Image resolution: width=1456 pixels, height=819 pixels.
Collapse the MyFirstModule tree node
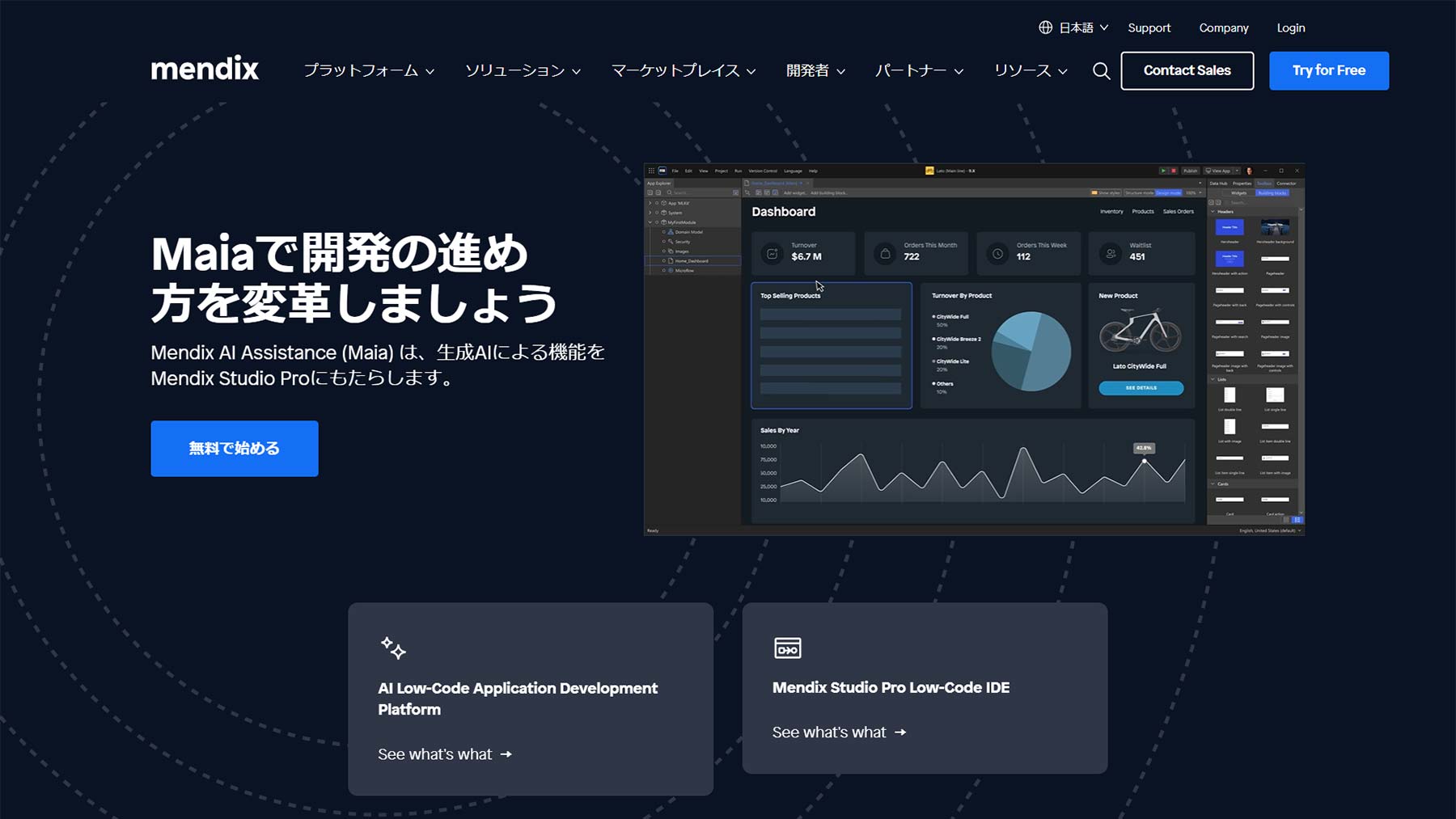pyautogui.click(x=650, y=222)
